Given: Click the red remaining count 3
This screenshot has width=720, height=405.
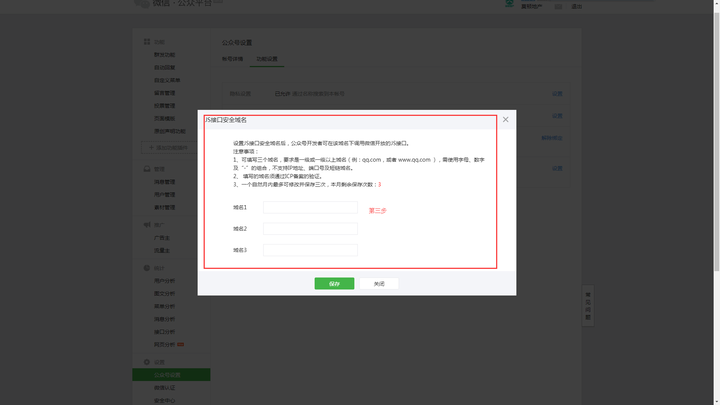Looking at the screenshot, I should pos(379,185).
